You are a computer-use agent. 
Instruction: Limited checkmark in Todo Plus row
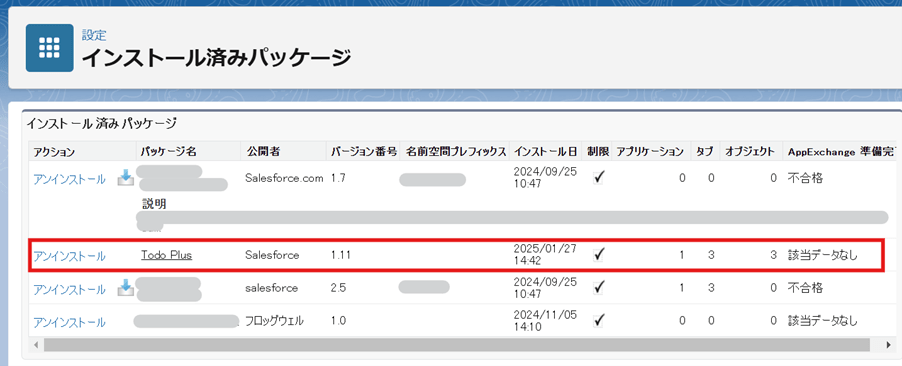point(599,254)
